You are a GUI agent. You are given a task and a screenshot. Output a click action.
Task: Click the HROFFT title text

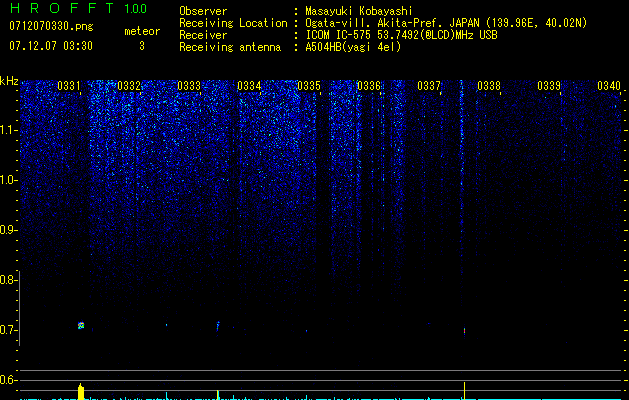click(62, 8)
